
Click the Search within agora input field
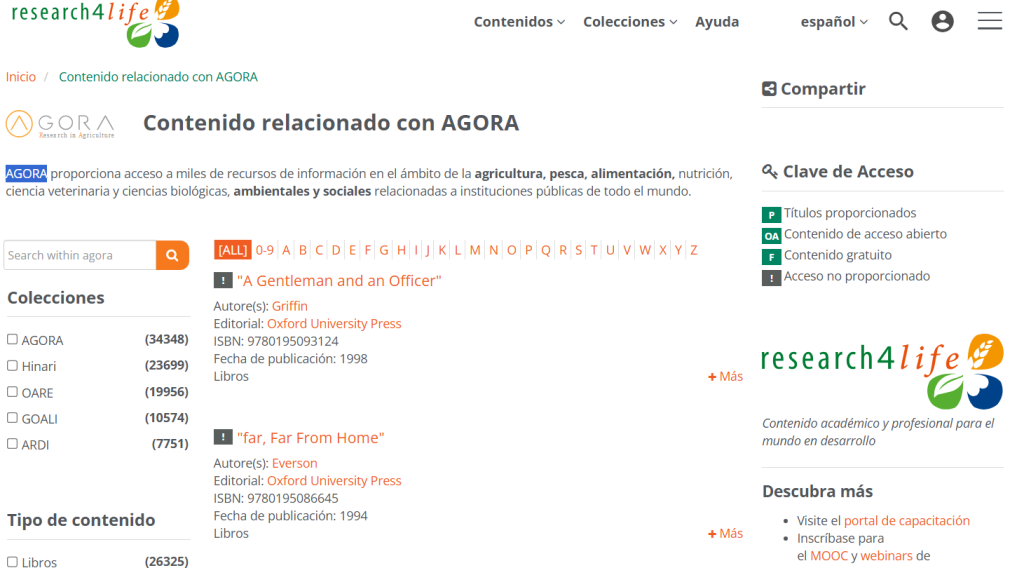tap(80, 255)
